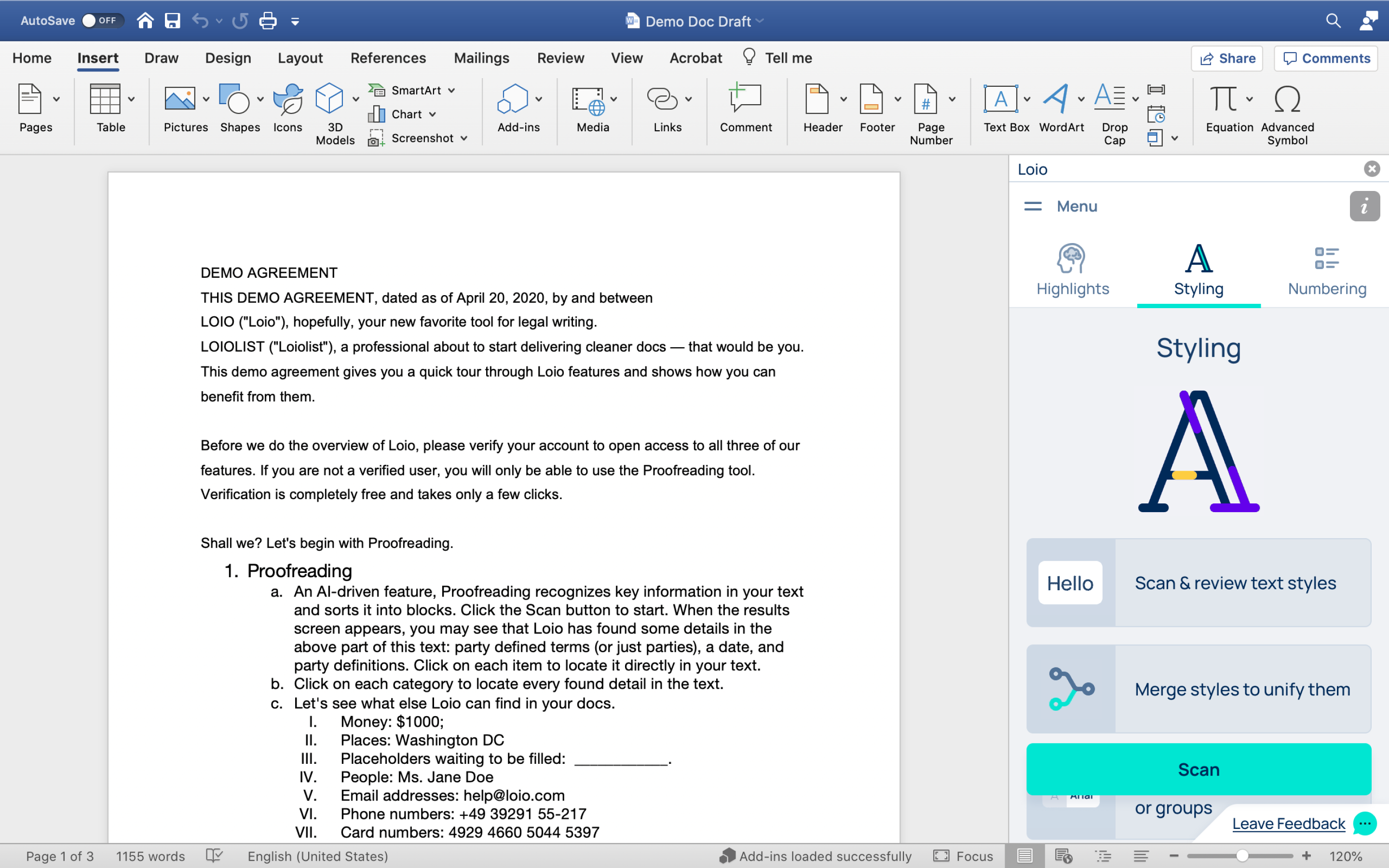The height and width of the screenshot is (868, 1389).
Task: Open the Screenshot dropdown
Action: pos(464,138)
